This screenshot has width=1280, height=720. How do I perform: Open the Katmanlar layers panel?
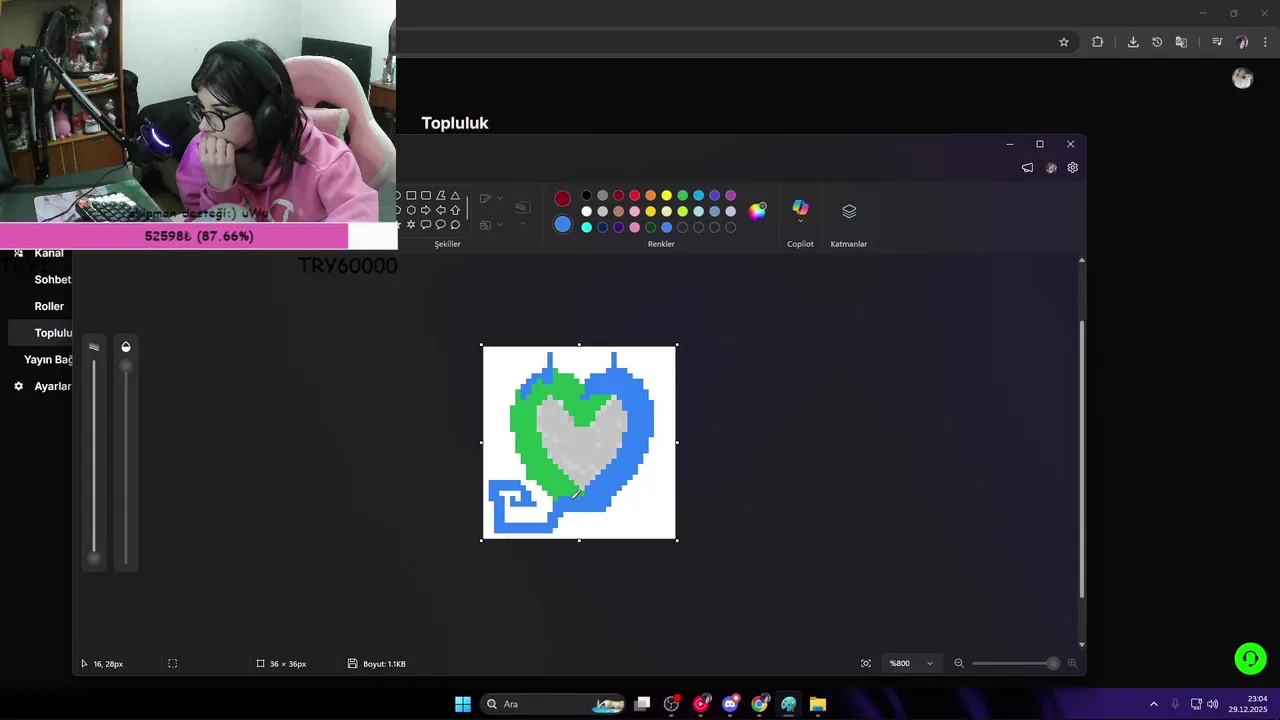pyautogui.click(x=849, y=211)
